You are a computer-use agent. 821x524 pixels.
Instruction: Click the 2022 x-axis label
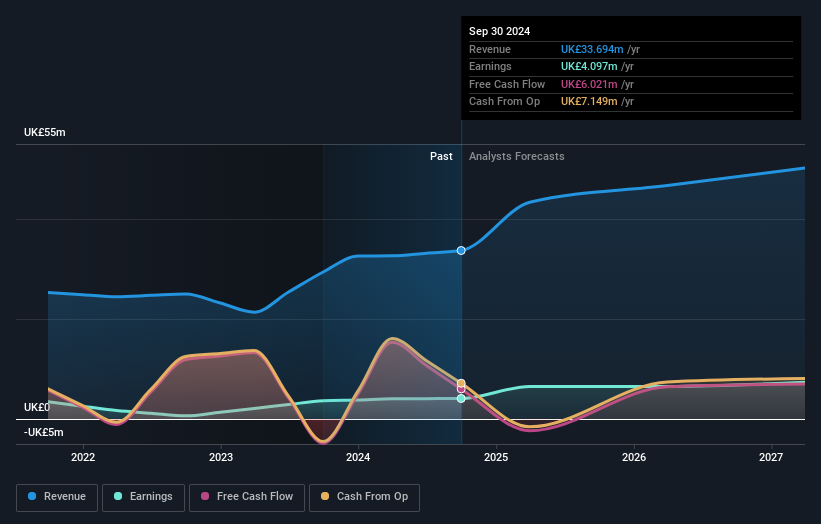pyautogui.click(x=83, y=458)
